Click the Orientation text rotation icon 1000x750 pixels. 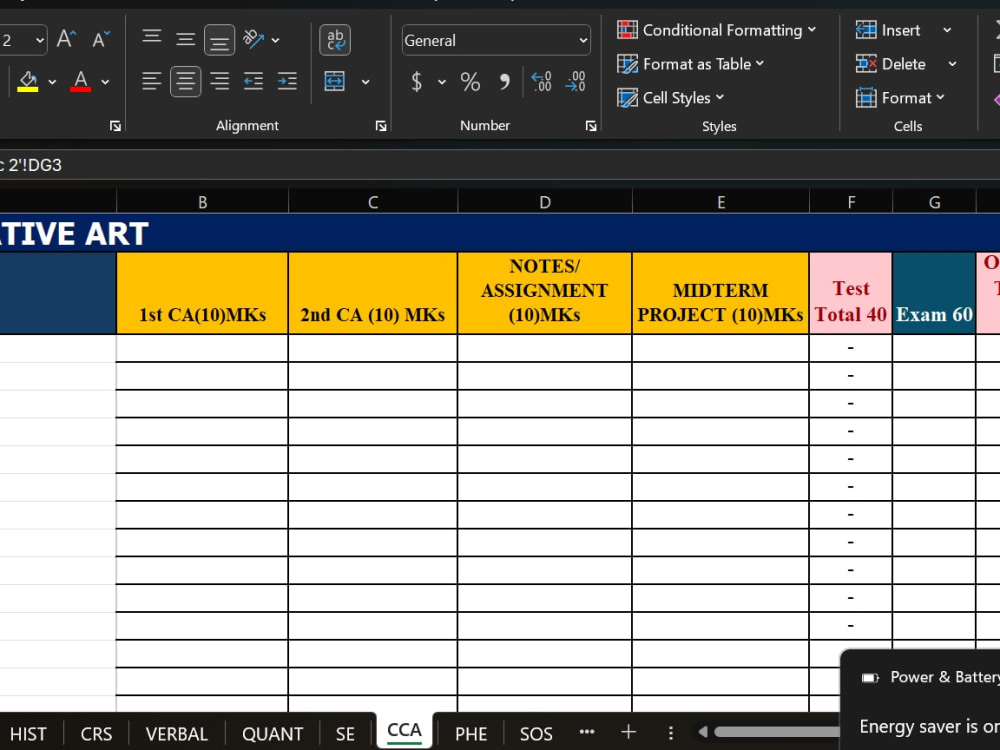(253, 40)
